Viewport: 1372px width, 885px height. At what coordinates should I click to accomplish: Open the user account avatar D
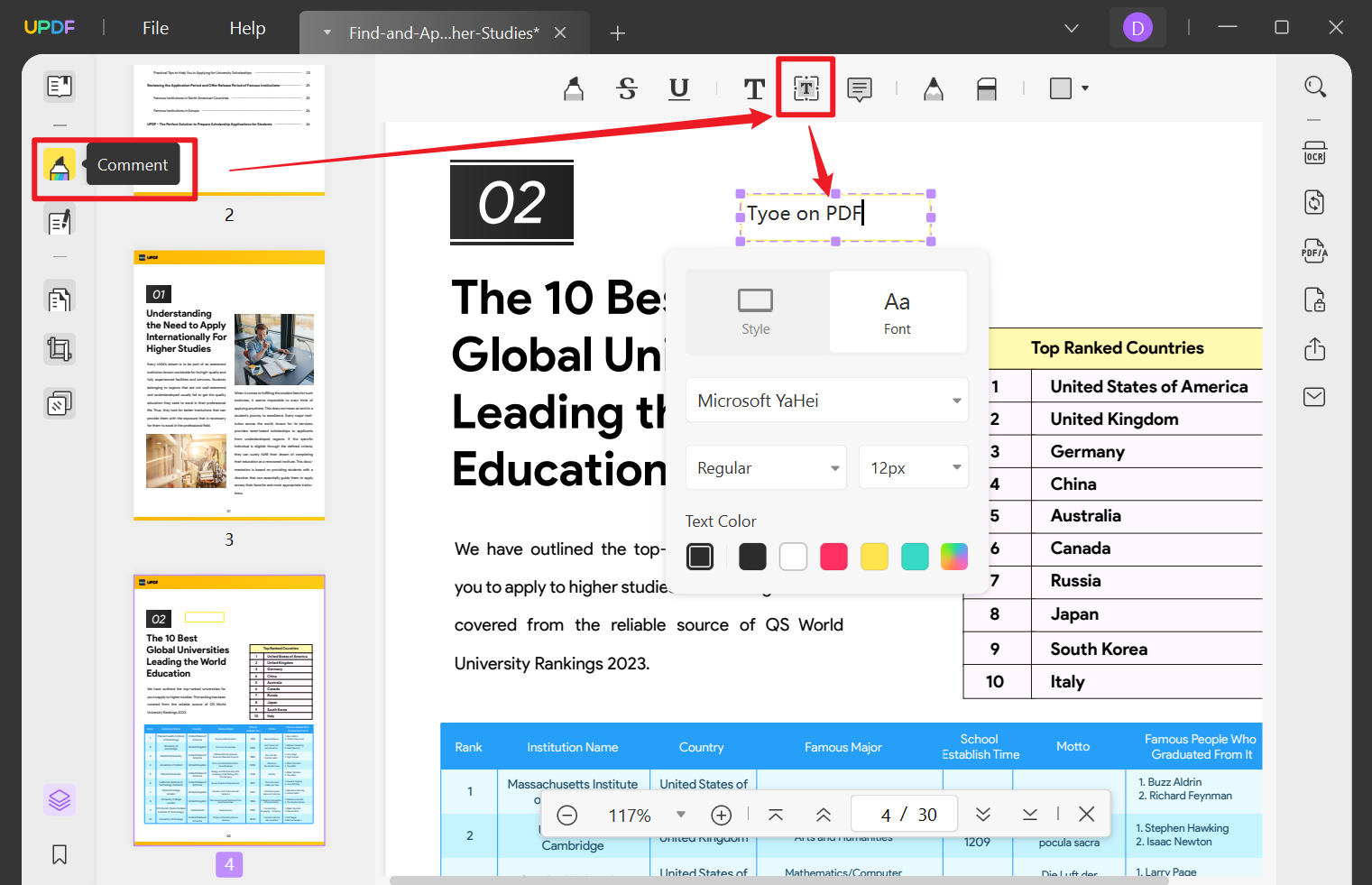(1137, 28)
